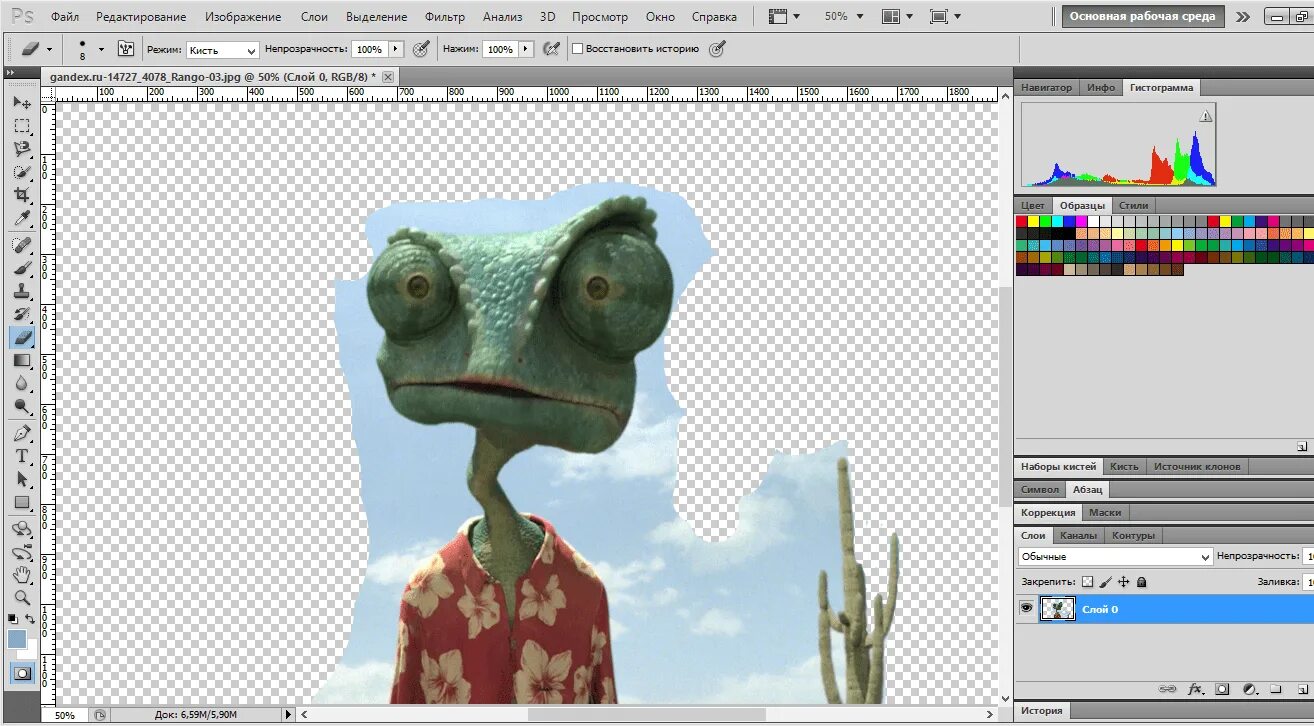Click the Слой 0 layer thumbnail
This screenshot has height=726, width=1314.
[1057, 608]
